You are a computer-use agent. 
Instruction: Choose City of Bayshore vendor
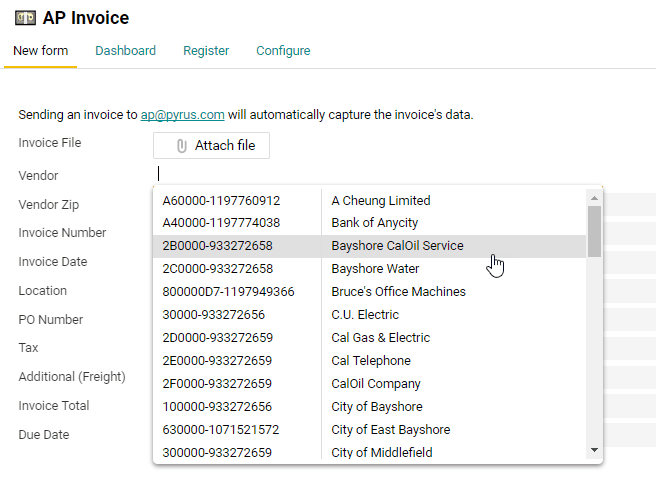click(x=377, y=407)
